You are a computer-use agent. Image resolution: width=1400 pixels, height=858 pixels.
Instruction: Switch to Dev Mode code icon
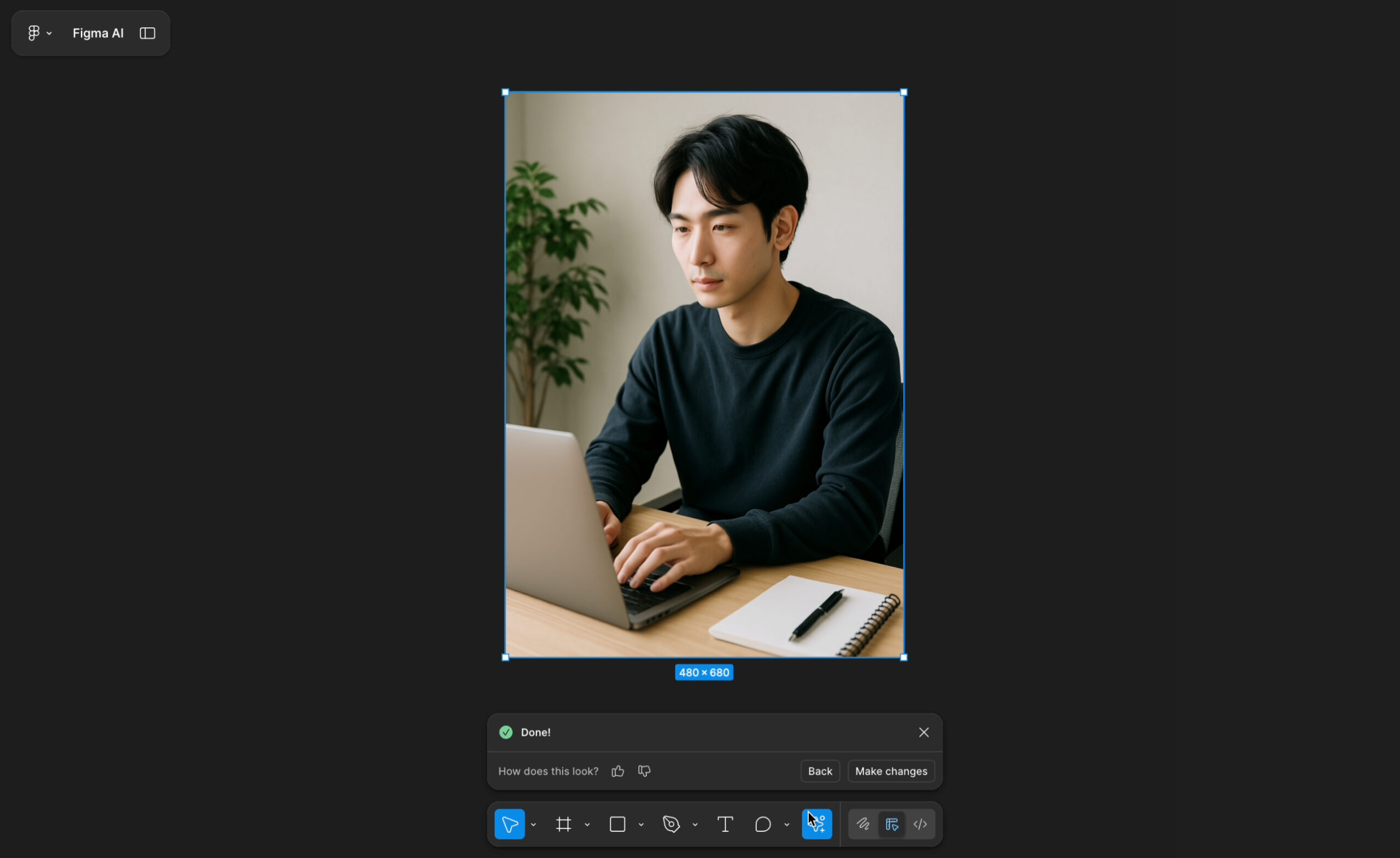pos(920,824)
